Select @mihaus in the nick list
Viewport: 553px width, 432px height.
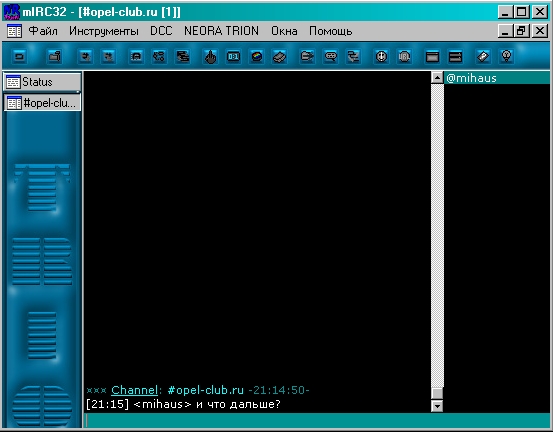click(x=497, y=78)
